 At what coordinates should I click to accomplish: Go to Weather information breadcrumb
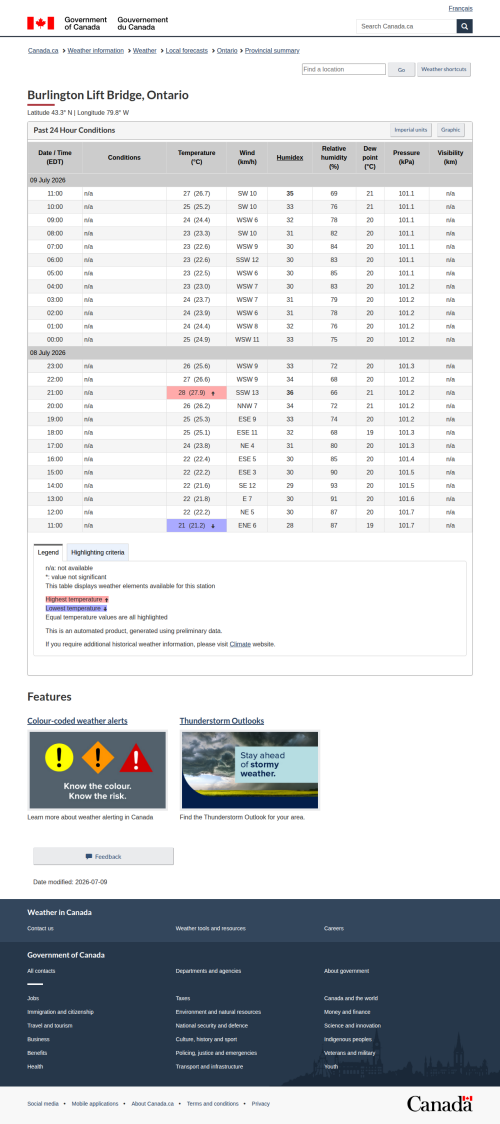(x=95, y=51)
